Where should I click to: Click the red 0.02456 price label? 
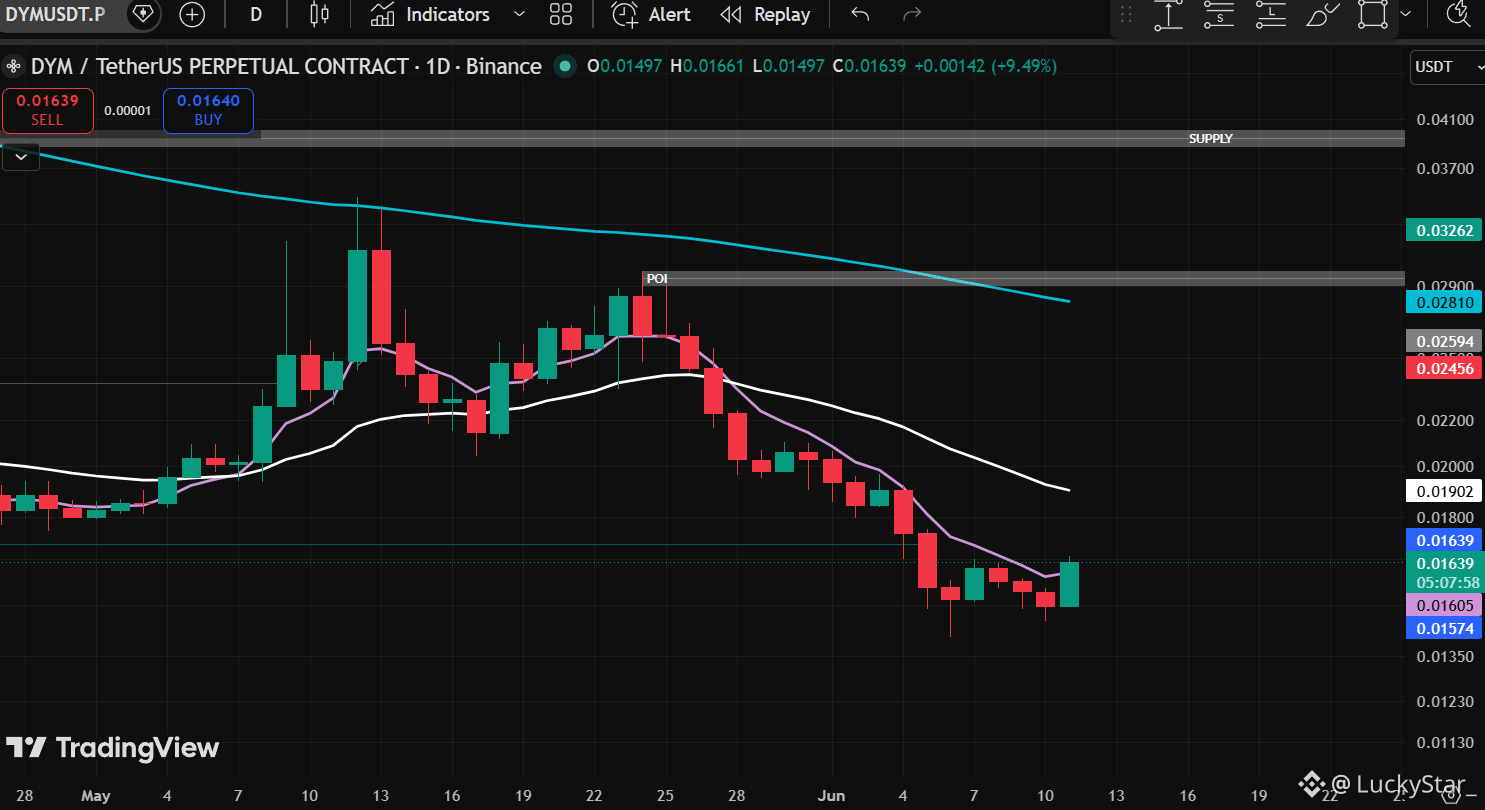coord(1444,369)
